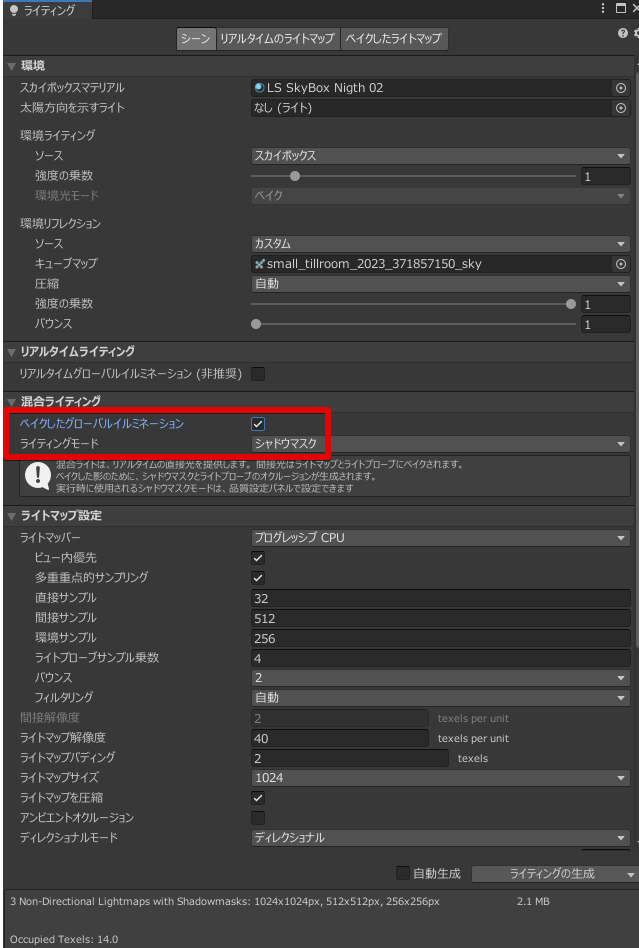This screenshot has height=948, width=639.
Task: Open the ライティングモード dropdown showing シャドウマスク
Action: coord(440,444)
